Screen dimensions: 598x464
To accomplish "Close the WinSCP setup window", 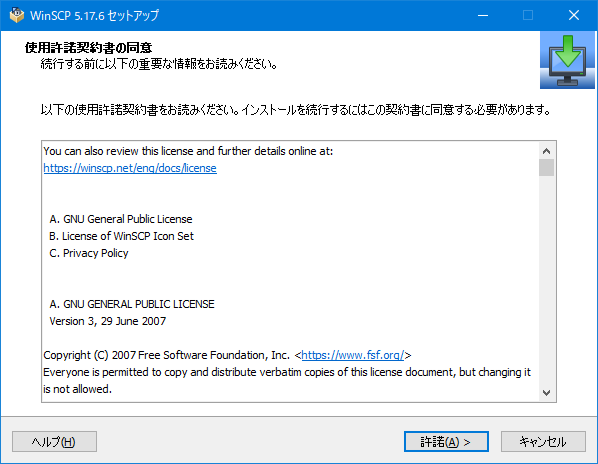I will [574, 15].
